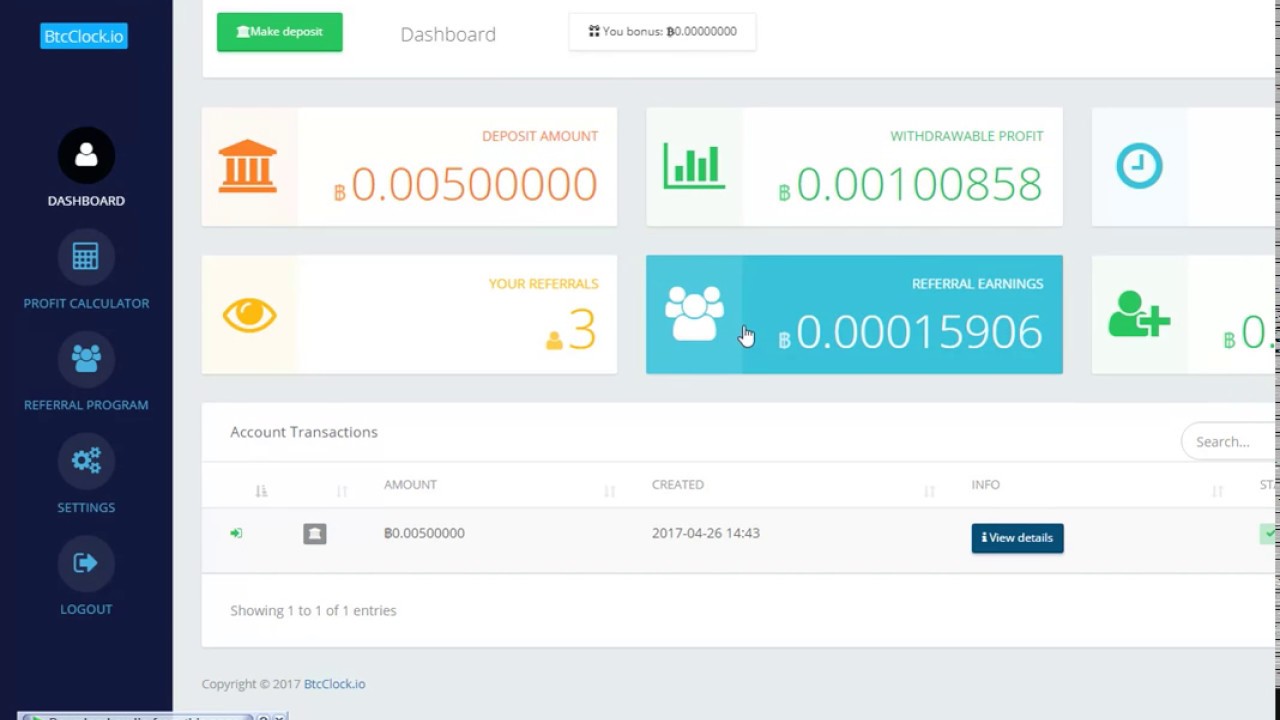Select SETTINGS sidebar label

tap(86, 507)
